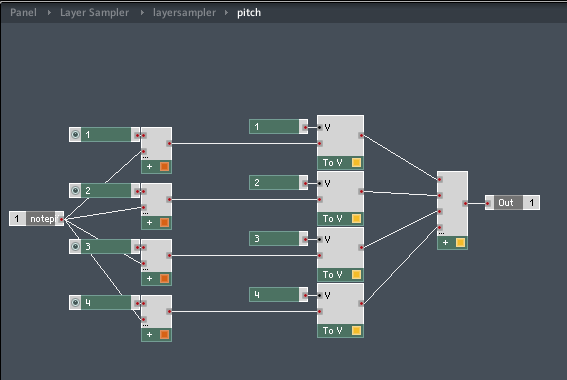
Task: Click plus symbol on adder beside knob 1
Action: point(149,167)
